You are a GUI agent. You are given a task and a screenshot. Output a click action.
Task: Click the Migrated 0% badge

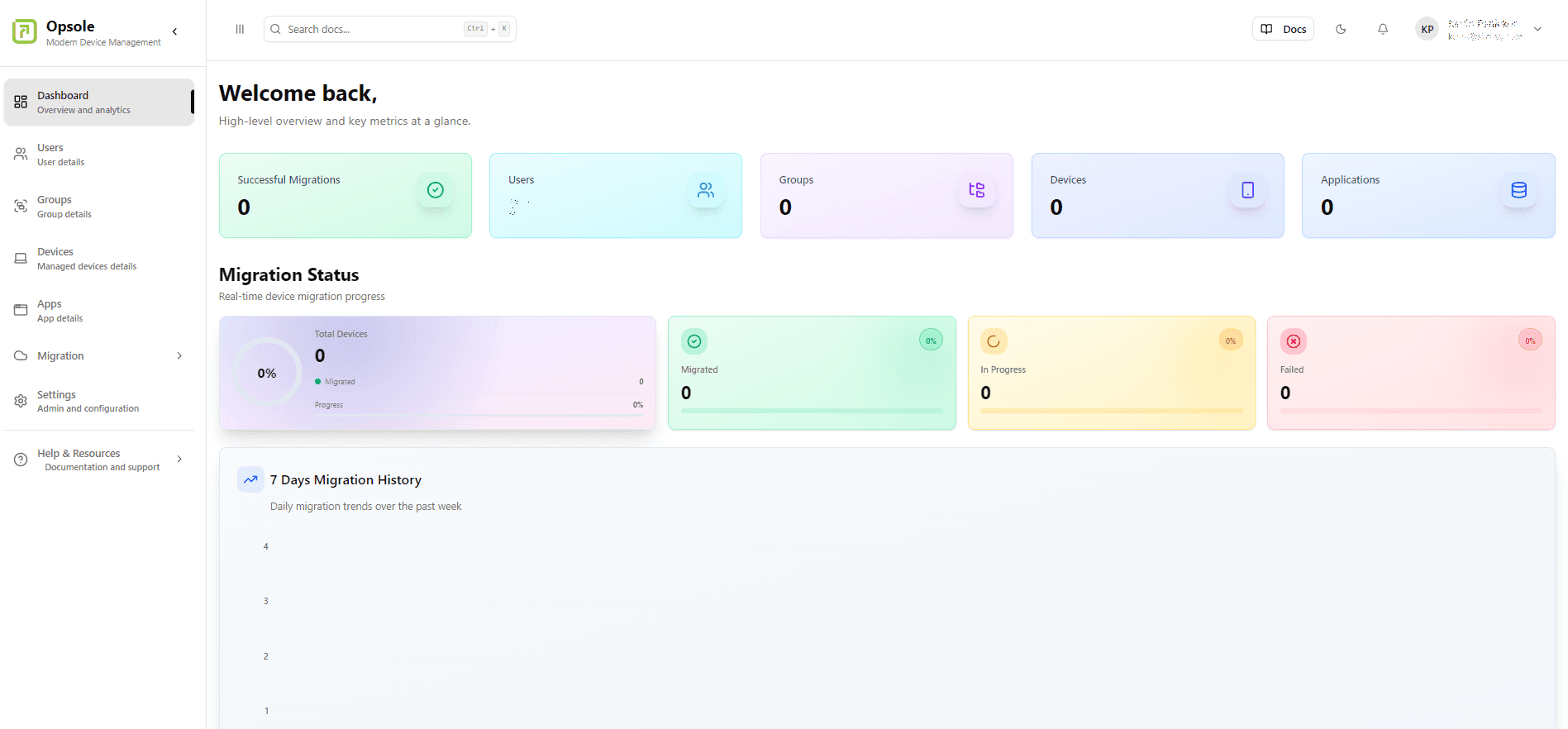(931, 341)
